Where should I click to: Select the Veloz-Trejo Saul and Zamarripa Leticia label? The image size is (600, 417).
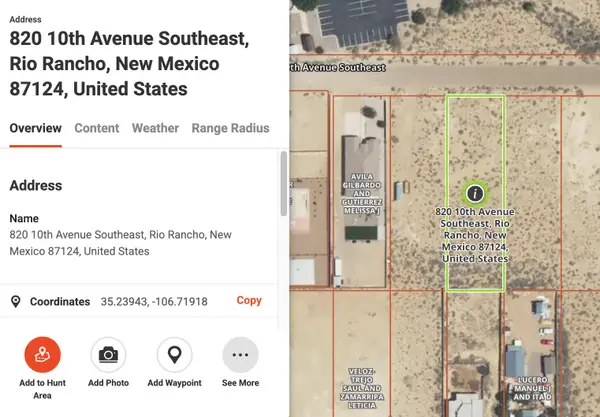click(362, 388)
